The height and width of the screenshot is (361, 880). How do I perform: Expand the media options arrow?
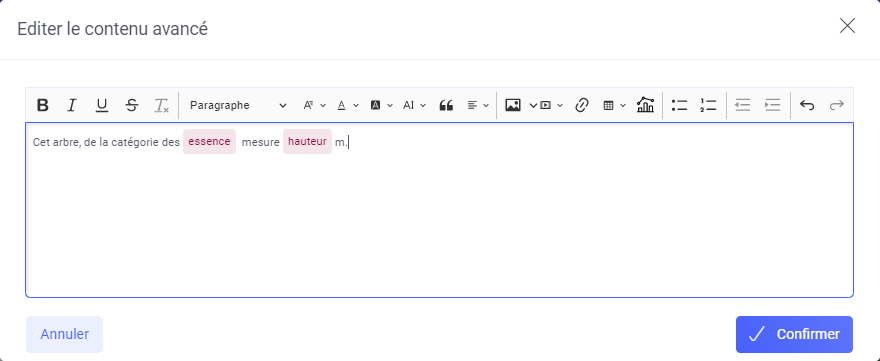tap(560, 105)
